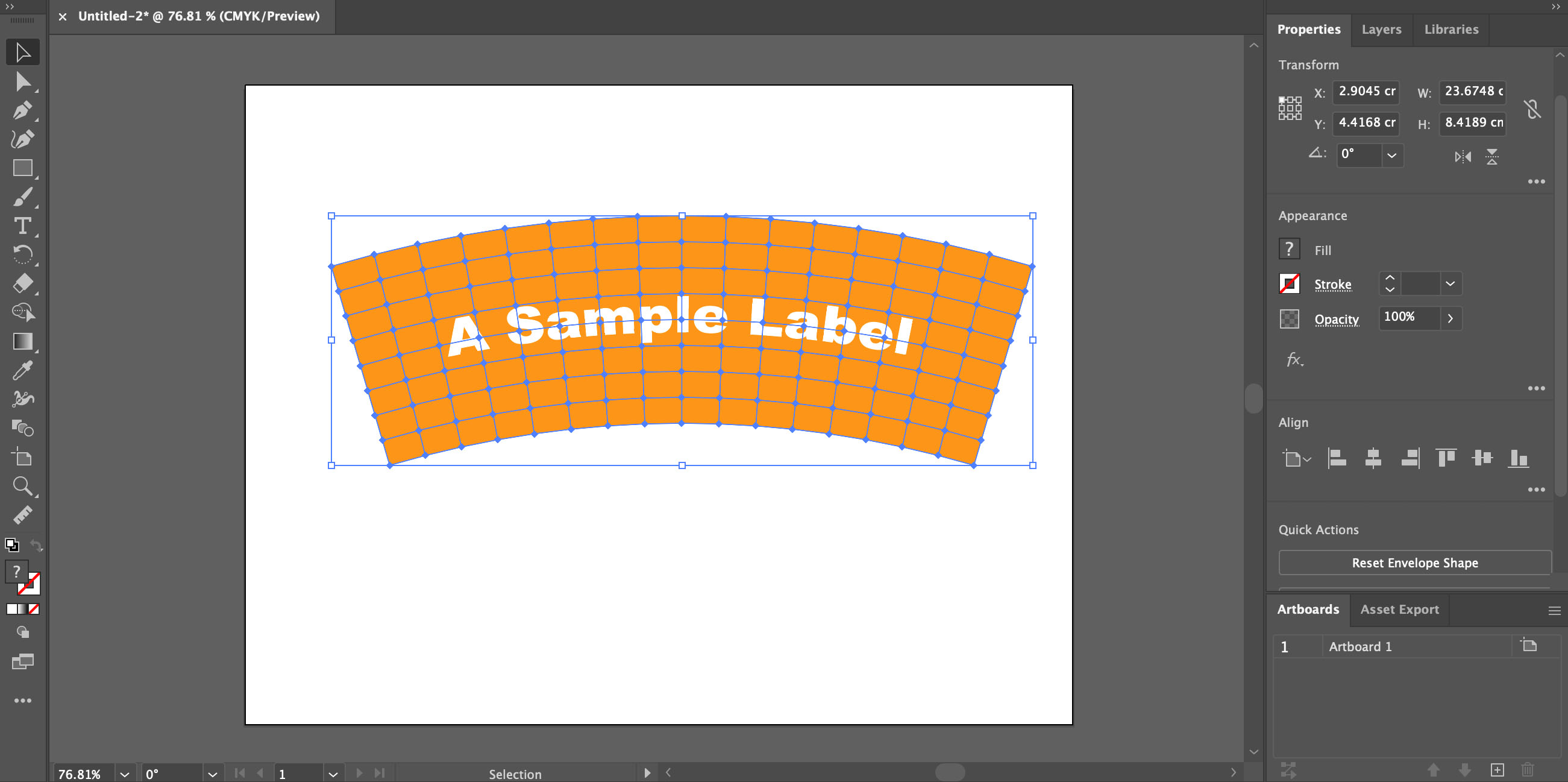Activate the Paintbrush tool

click(x=23, y=197)
